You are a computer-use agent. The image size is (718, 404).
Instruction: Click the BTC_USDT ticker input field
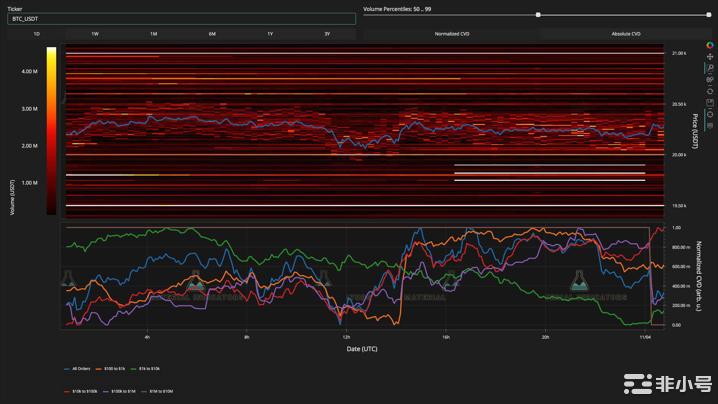pos(181,18)
